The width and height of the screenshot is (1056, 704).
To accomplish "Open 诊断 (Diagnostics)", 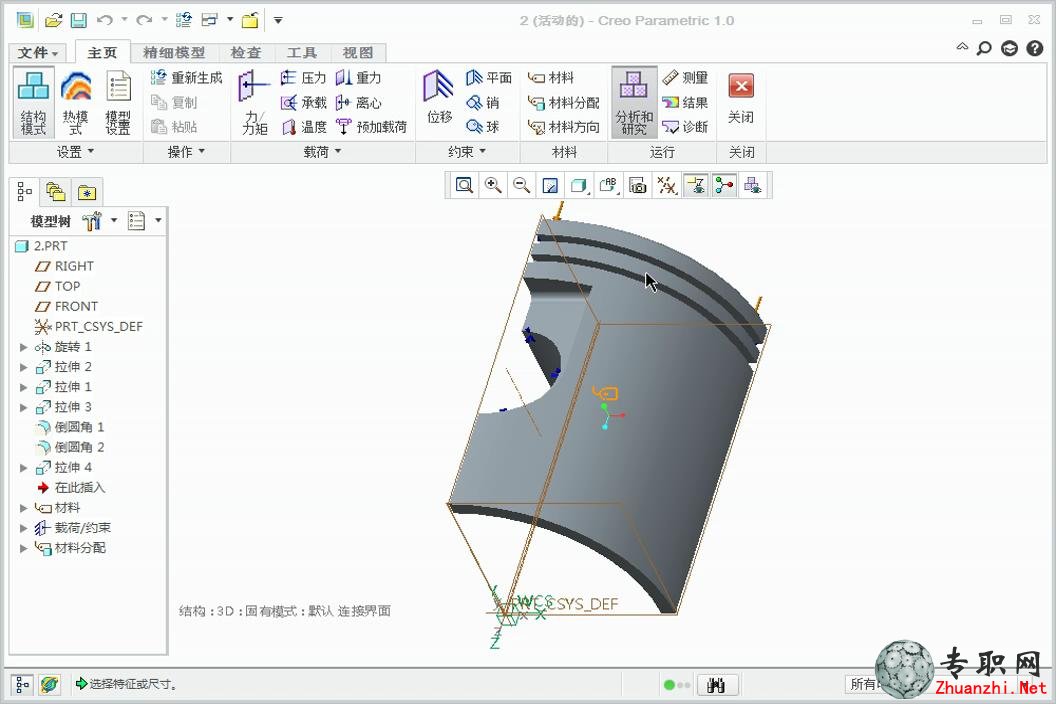I will 685,127.
